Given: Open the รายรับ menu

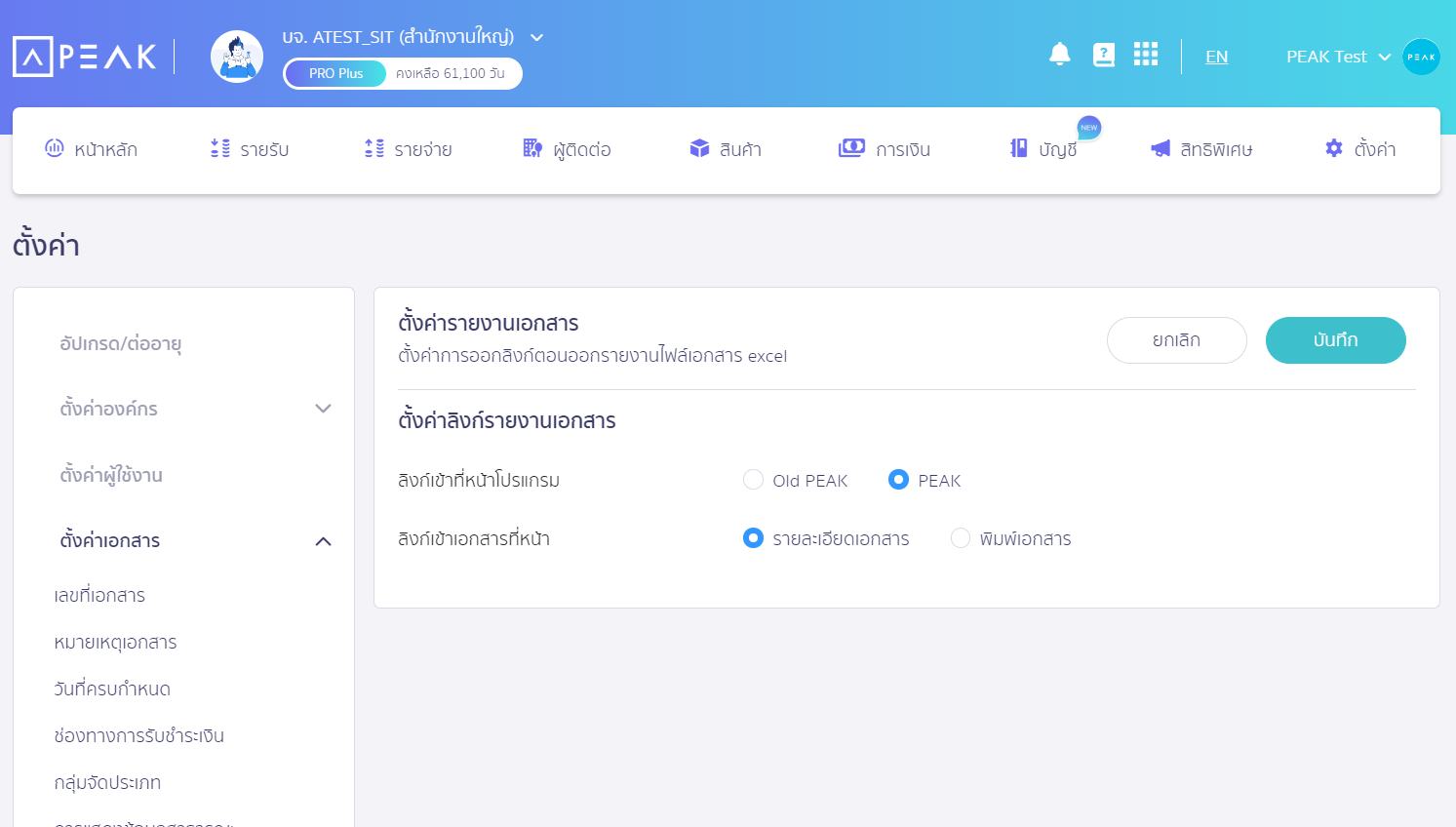Looking at the screenshot, I should pos(250,149).
